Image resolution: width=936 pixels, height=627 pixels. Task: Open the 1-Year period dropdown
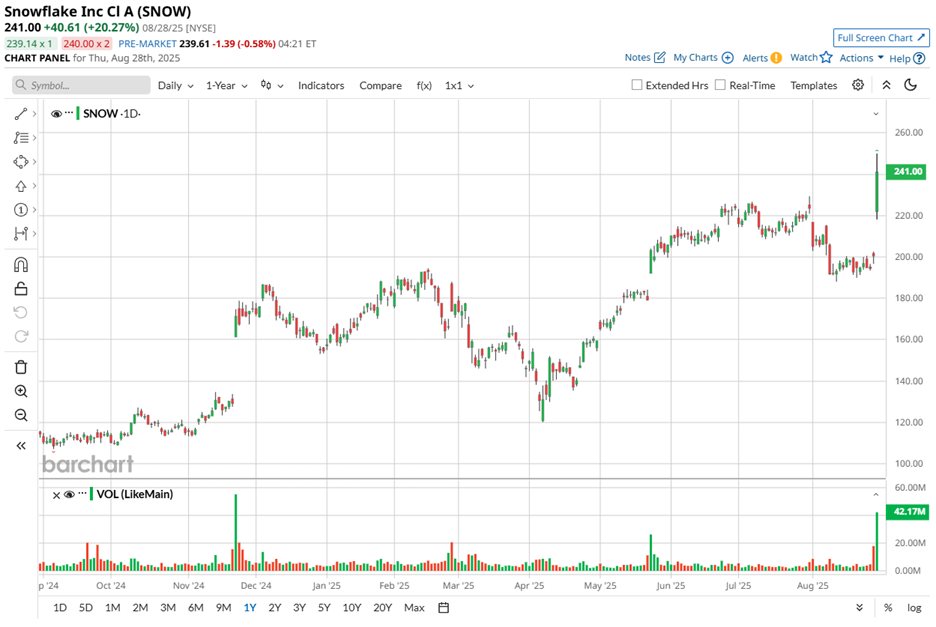[227, 85]
